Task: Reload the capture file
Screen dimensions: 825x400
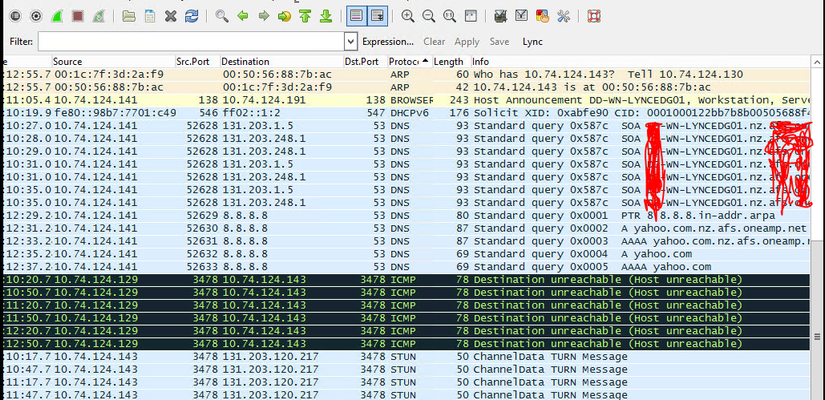Action: pos(191,16)
